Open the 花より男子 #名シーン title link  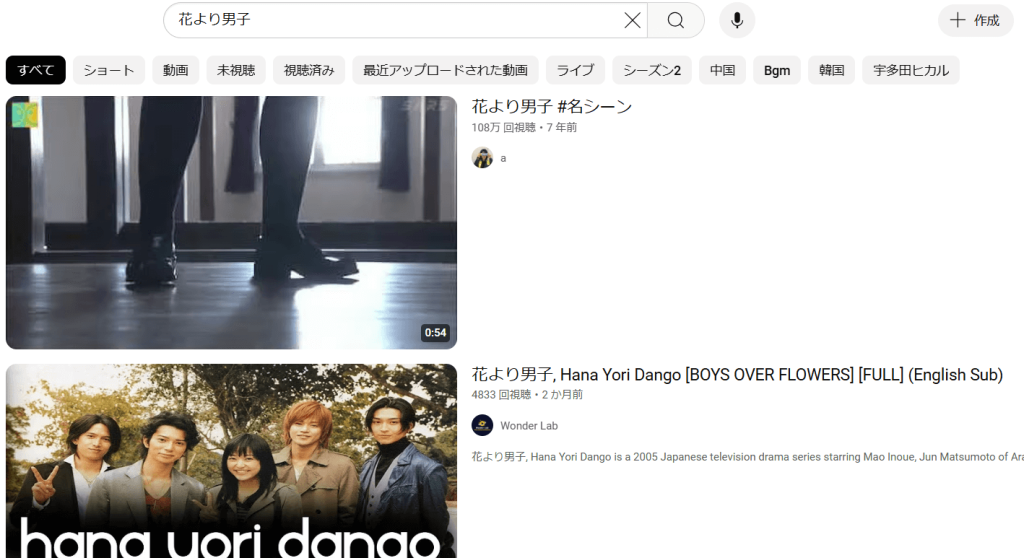click(x=552, y=107)
